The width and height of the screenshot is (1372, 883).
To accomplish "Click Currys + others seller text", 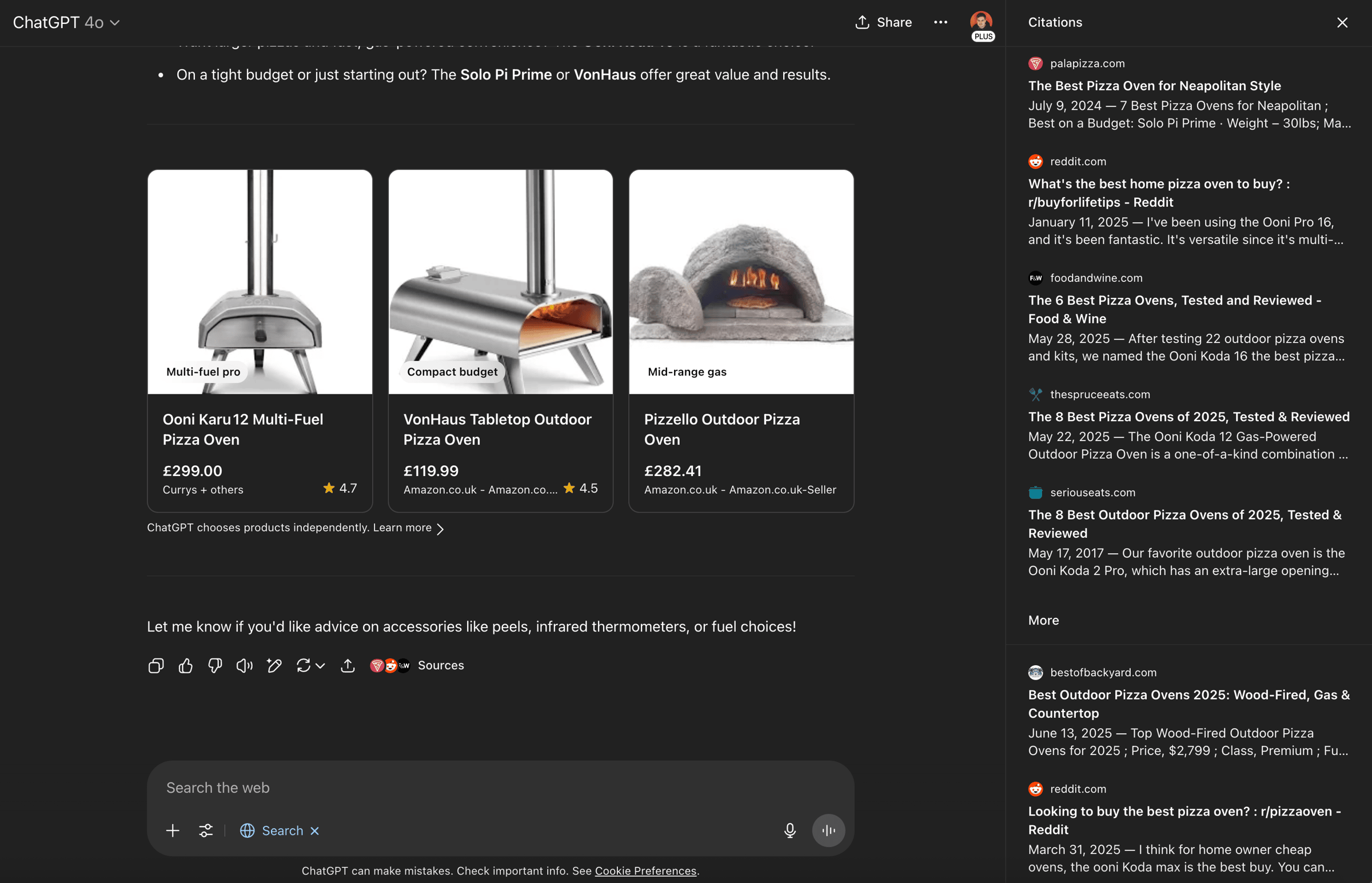I will click(x=203, y=490).
